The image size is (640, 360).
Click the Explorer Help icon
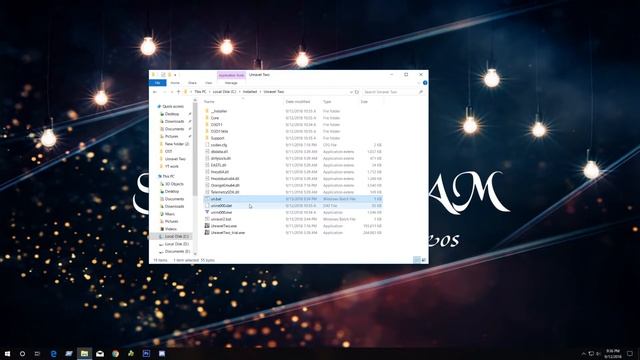425,83
